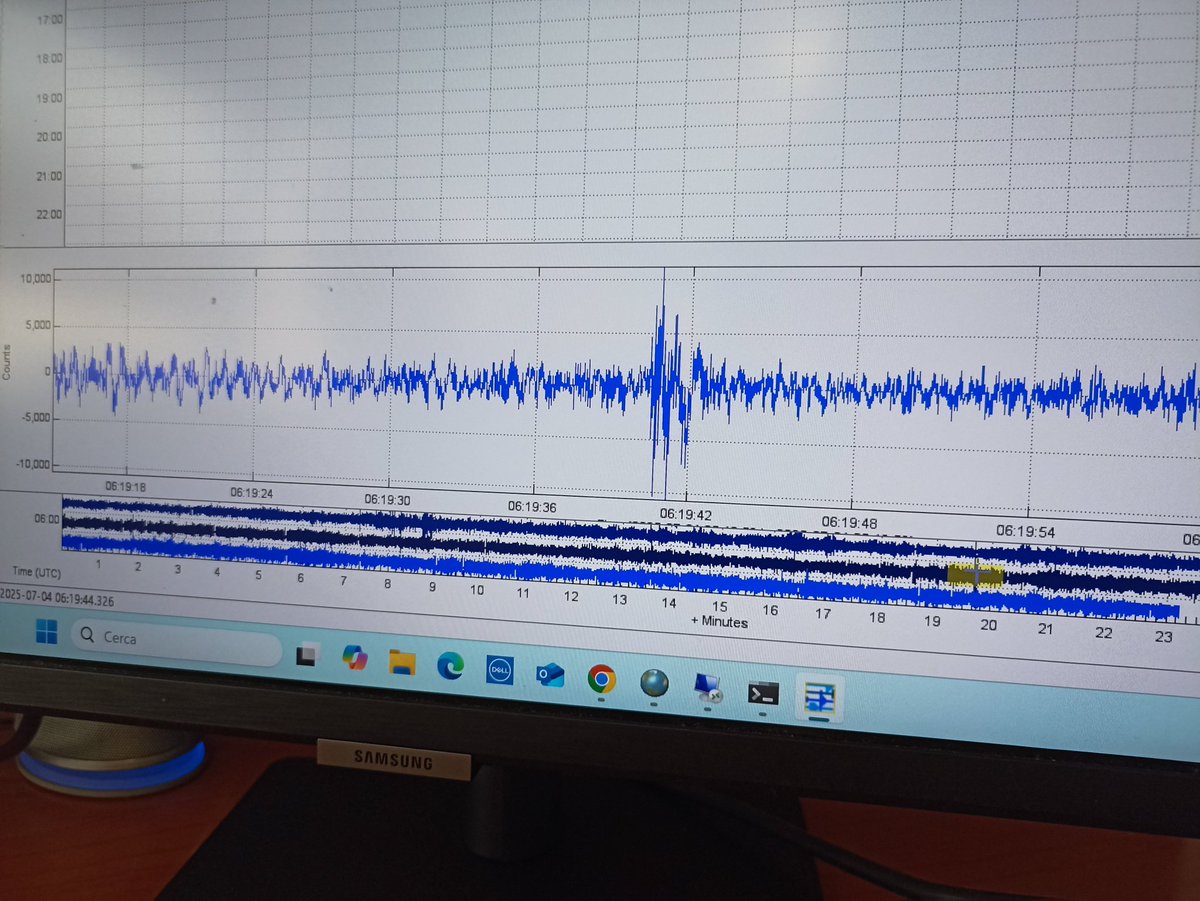Click minute 23 on the helicorder minutes axis
The width and height of the screenshot is (1200, 901).
pos(1163,635)
